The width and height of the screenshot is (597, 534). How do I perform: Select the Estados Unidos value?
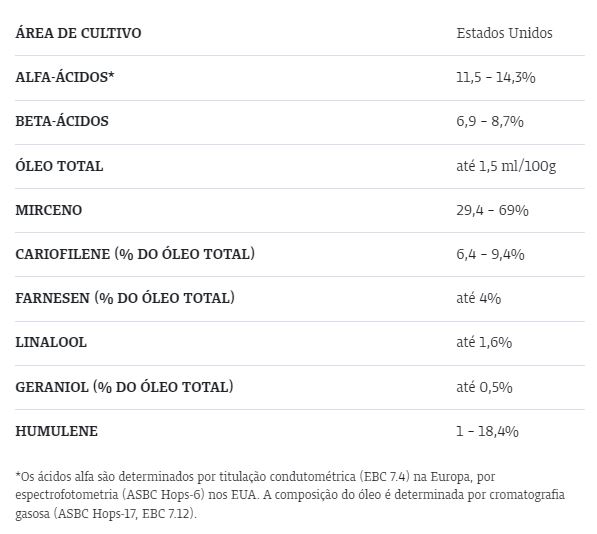[x=504, y=33]
